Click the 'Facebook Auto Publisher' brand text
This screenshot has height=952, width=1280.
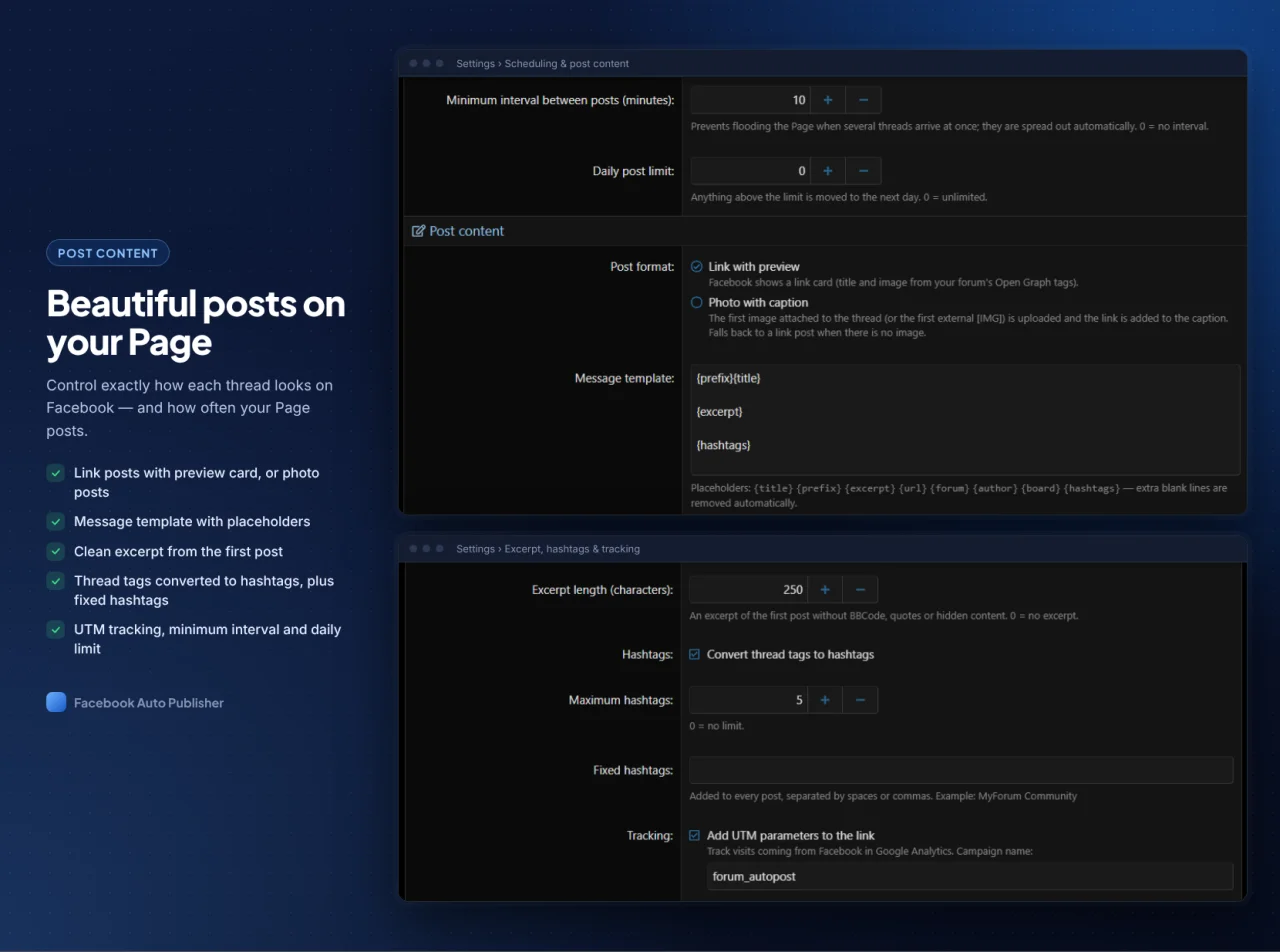click(x=149, y=703)
